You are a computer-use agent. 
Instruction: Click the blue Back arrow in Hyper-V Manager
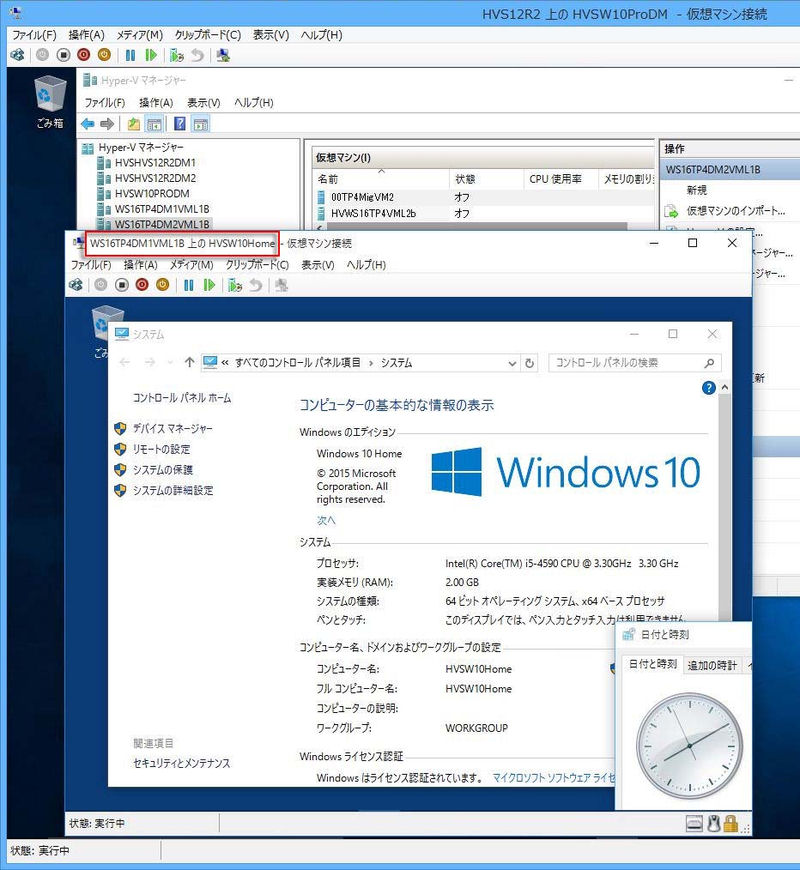pyautogui.click(x=88, y=124)
